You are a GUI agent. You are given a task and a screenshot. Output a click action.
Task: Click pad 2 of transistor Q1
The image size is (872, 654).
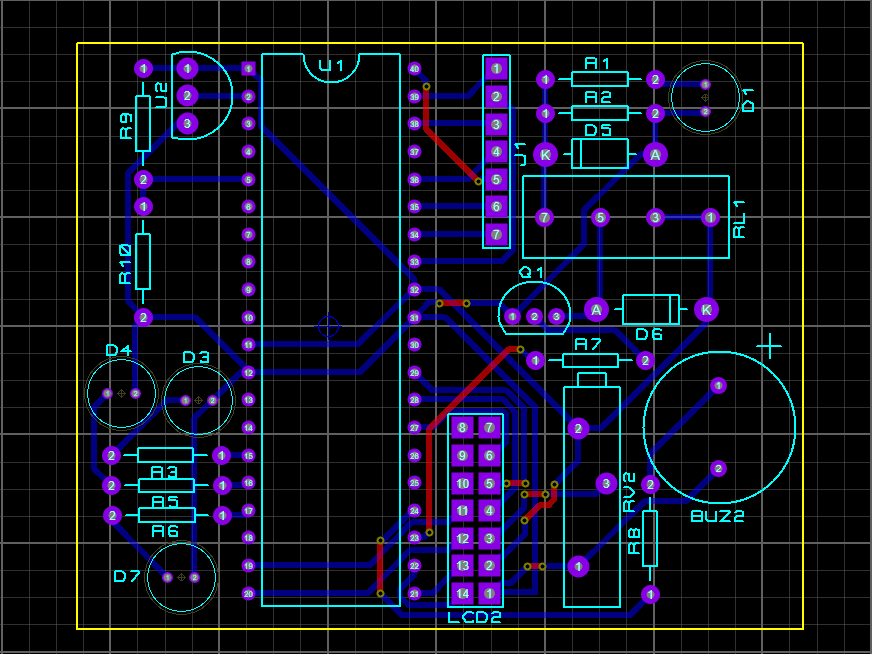click(534, 316)
